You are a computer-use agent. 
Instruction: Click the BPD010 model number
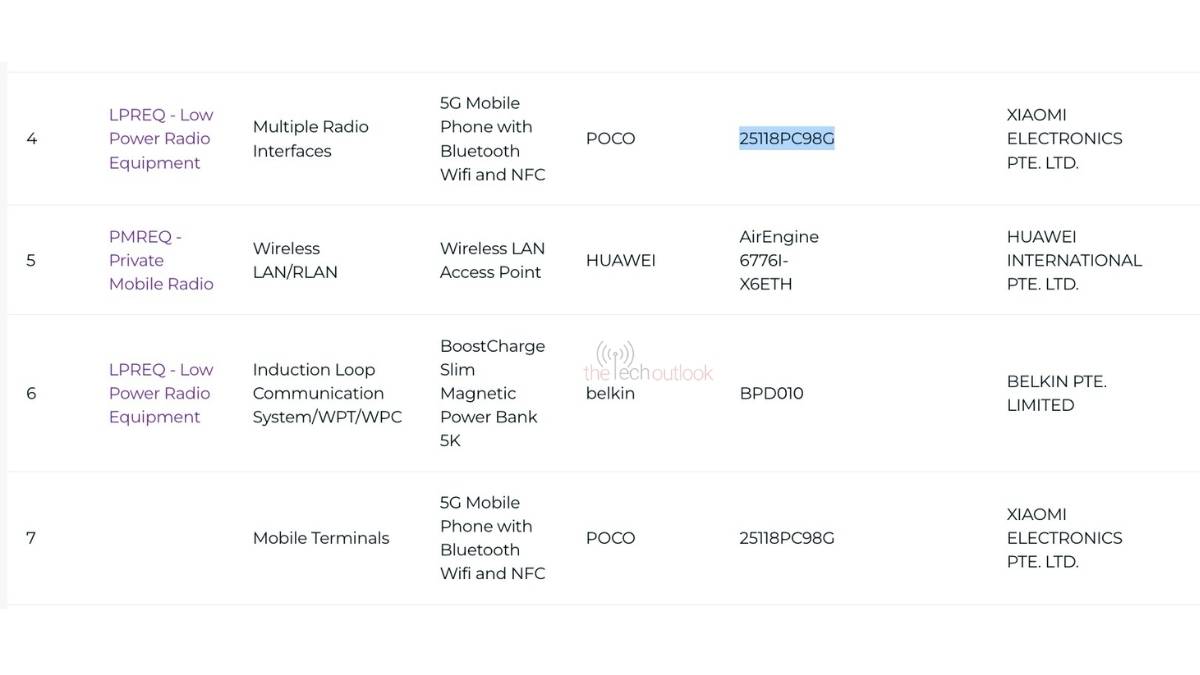click(771, 393)
